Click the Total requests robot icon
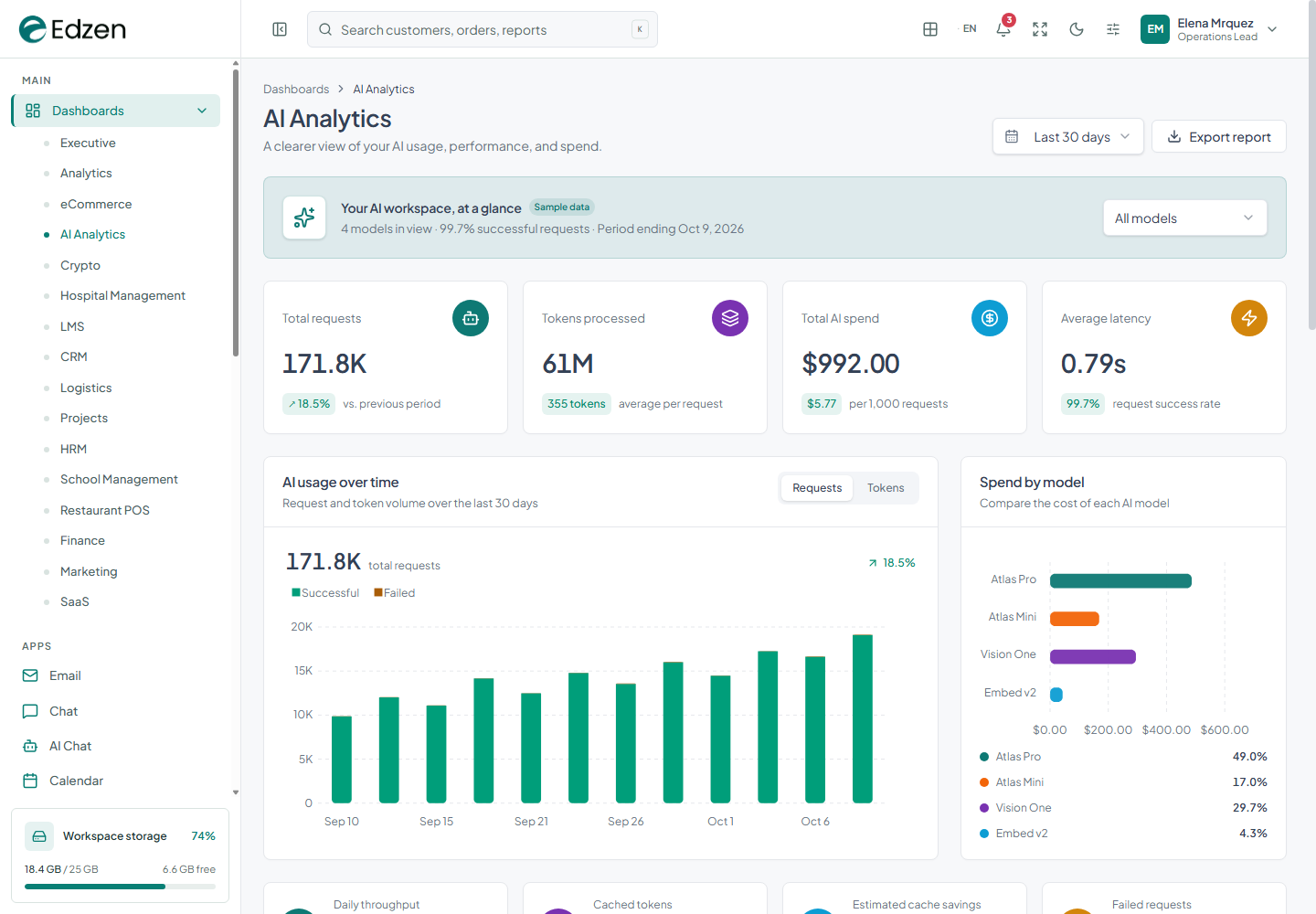 pyautogui.click(x=471, y=318)
